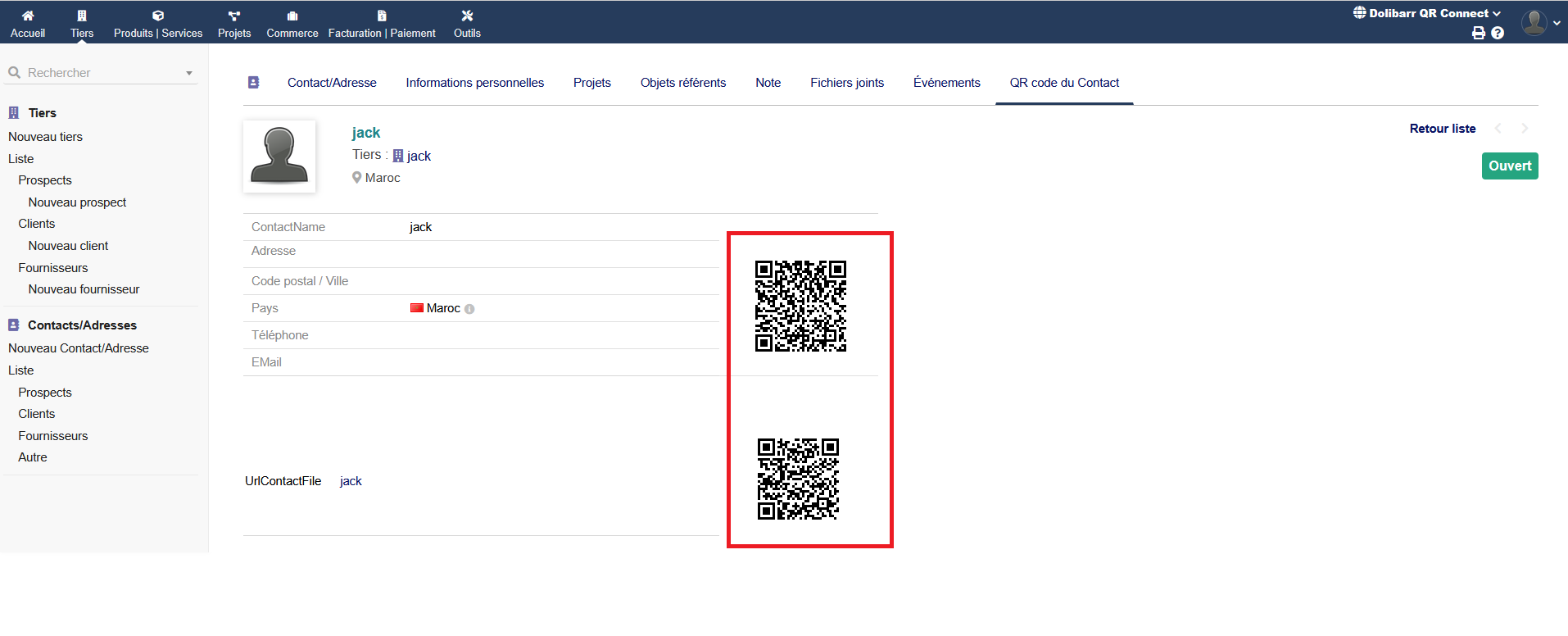Open the Commerce menu icon
Viewport: 1568px width, 636px height.
point(292,16)
